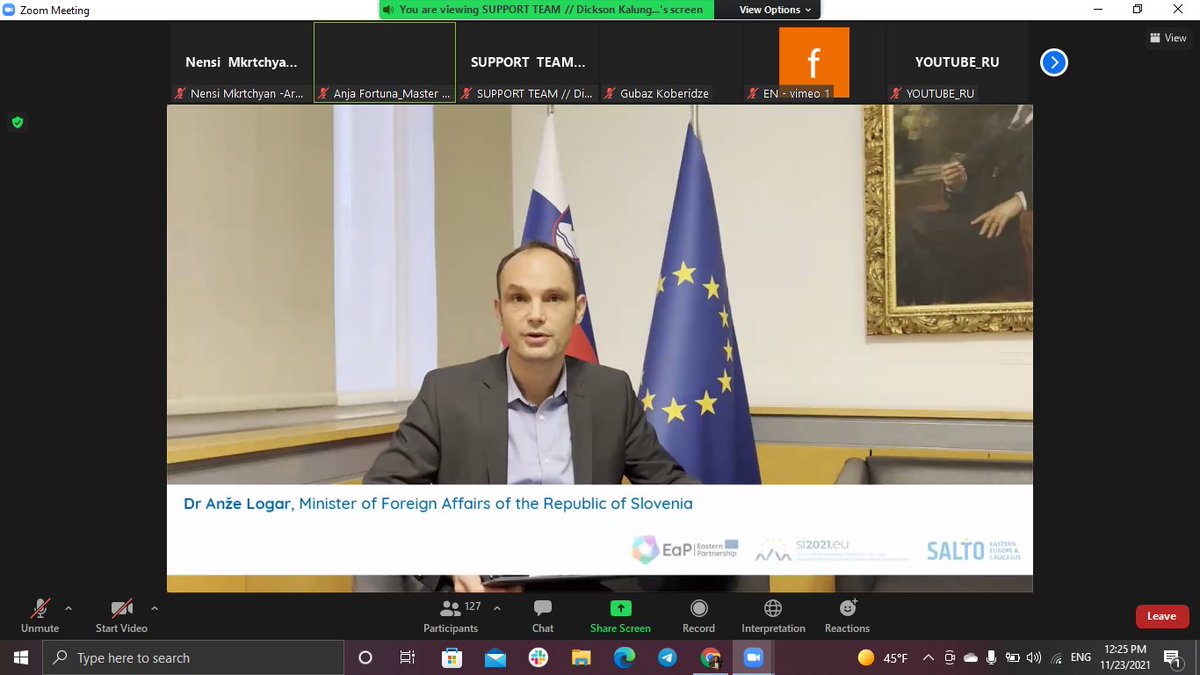The width and height of the screenshot is (1200, 675).
Task: Click the Cortana circle icon
Action: (365, 658)
